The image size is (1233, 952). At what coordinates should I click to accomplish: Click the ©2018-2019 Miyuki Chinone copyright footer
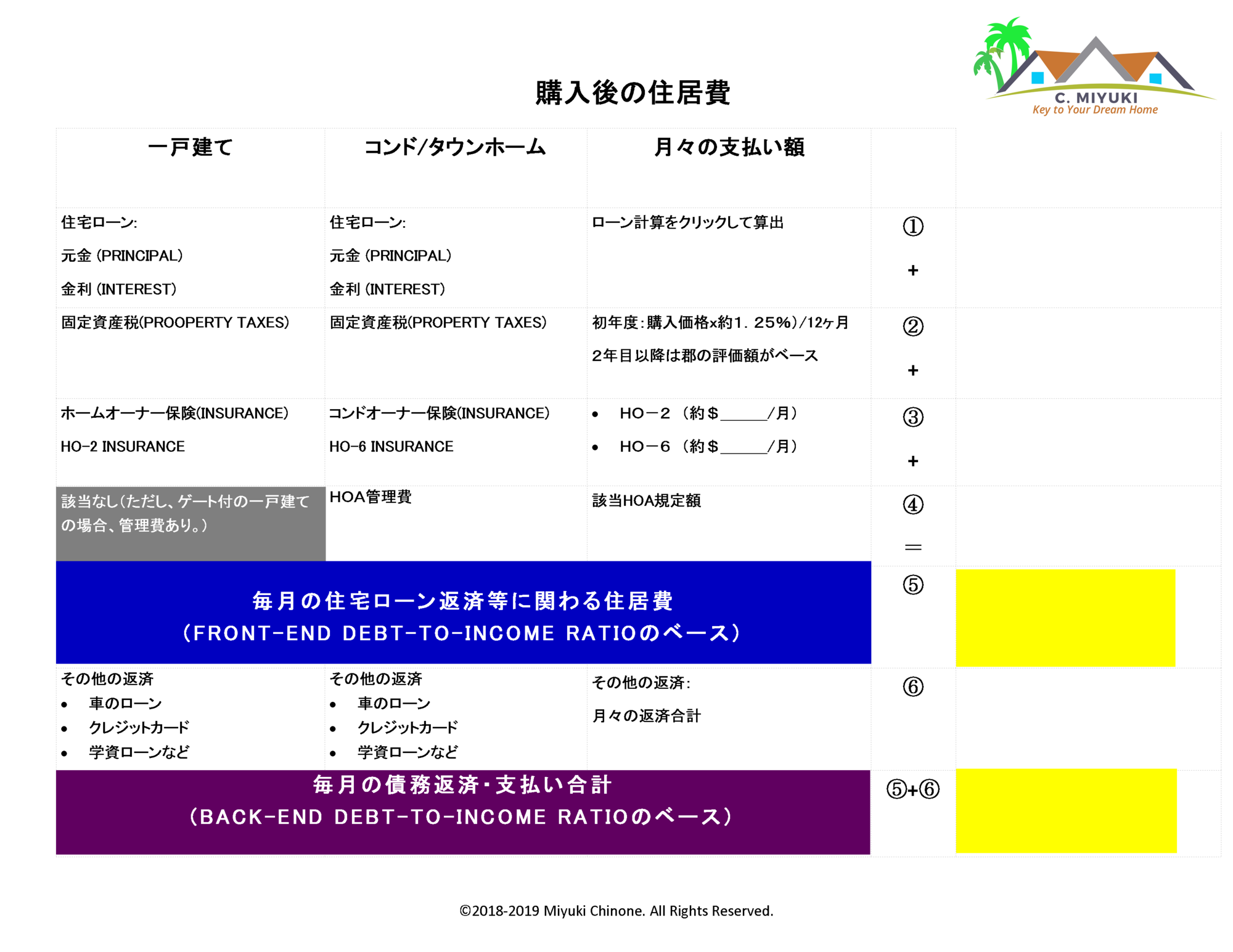point(616,911)
